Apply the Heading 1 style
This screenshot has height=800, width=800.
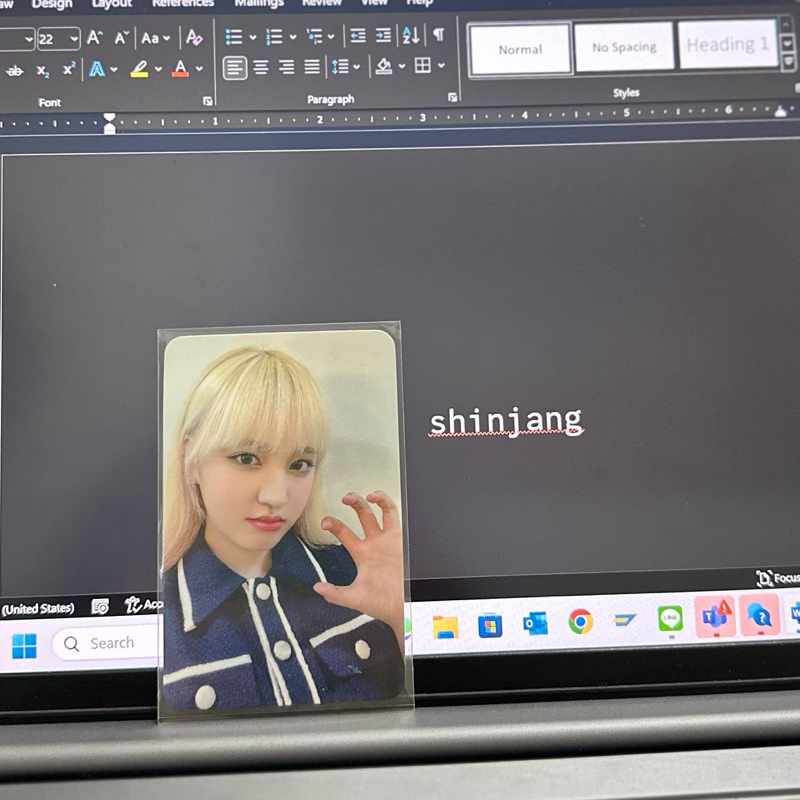[x=728, y=44]
